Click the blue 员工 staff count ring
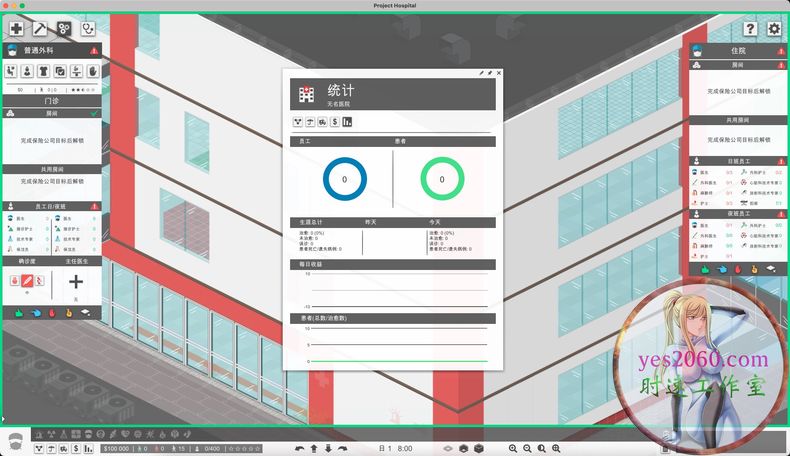Viewport: 790px width, 456px height. click(x=344, y=179)
